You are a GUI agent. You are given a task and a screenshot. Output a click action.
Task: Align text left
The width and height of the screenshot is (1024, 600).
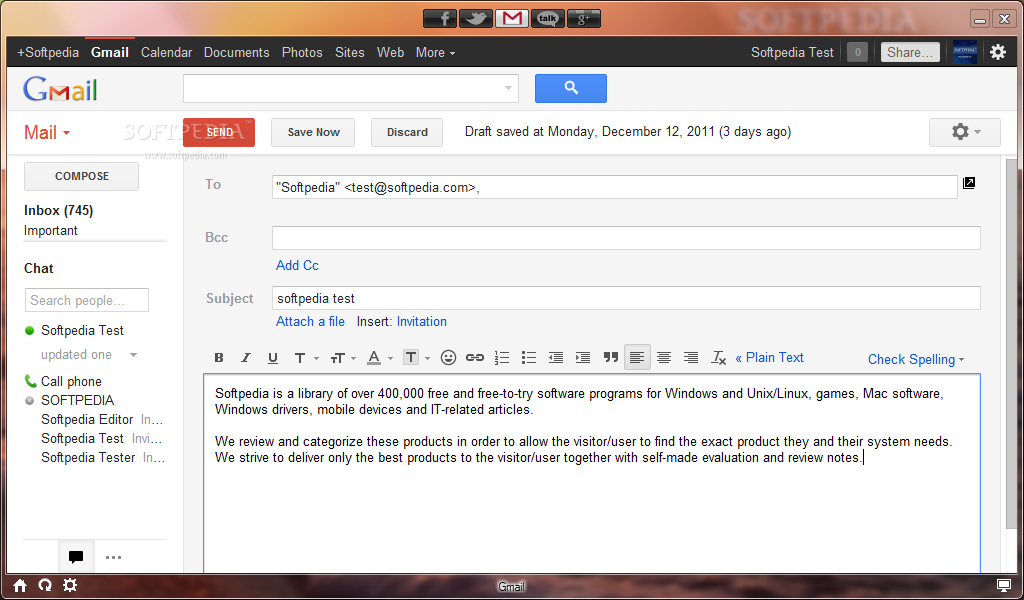[x=637, y=357]
